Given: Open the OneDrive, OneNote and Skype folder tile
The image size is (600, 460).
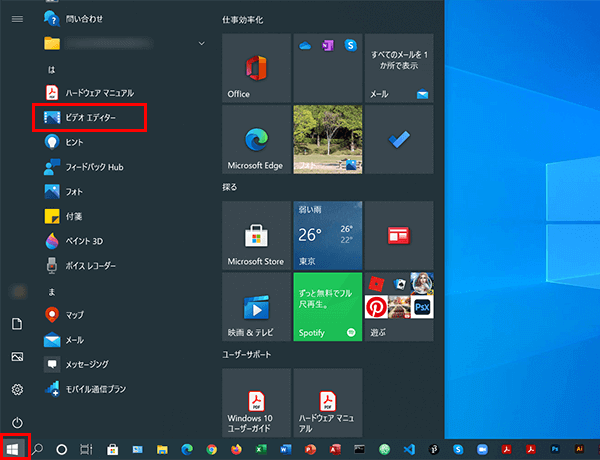Looking at the screenshot, I should tap(328, 68).
